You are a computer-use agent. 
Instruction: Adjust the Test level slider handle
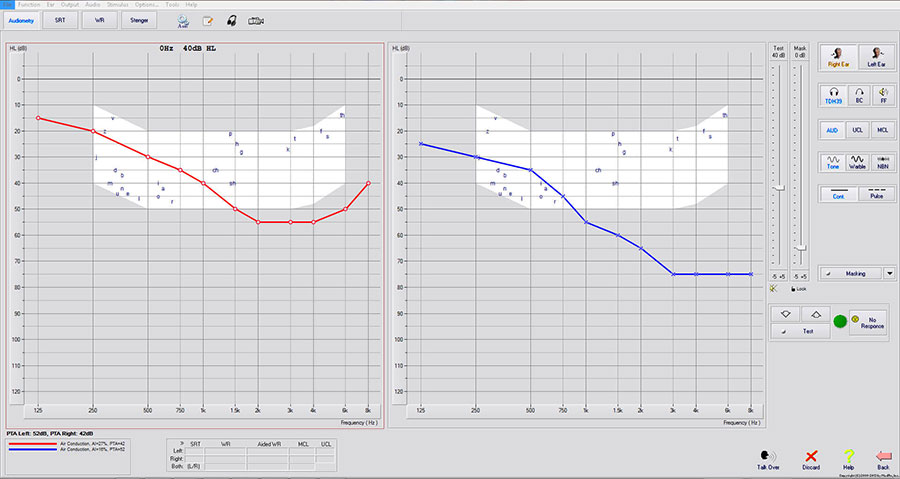[777, 187]
